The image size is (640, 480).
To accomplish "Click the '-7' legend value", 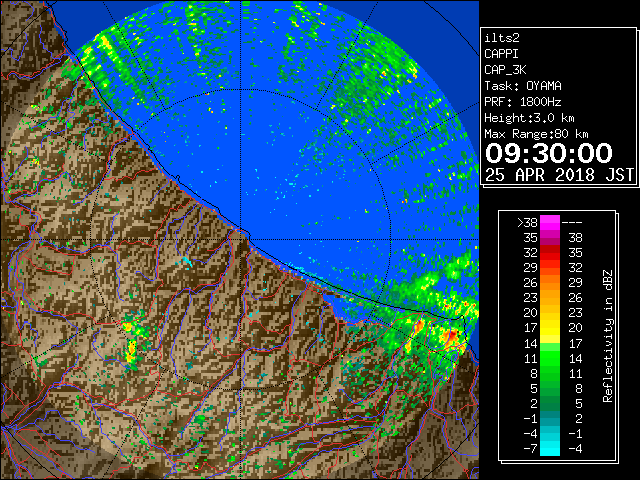I will click(x=530, y=449).
